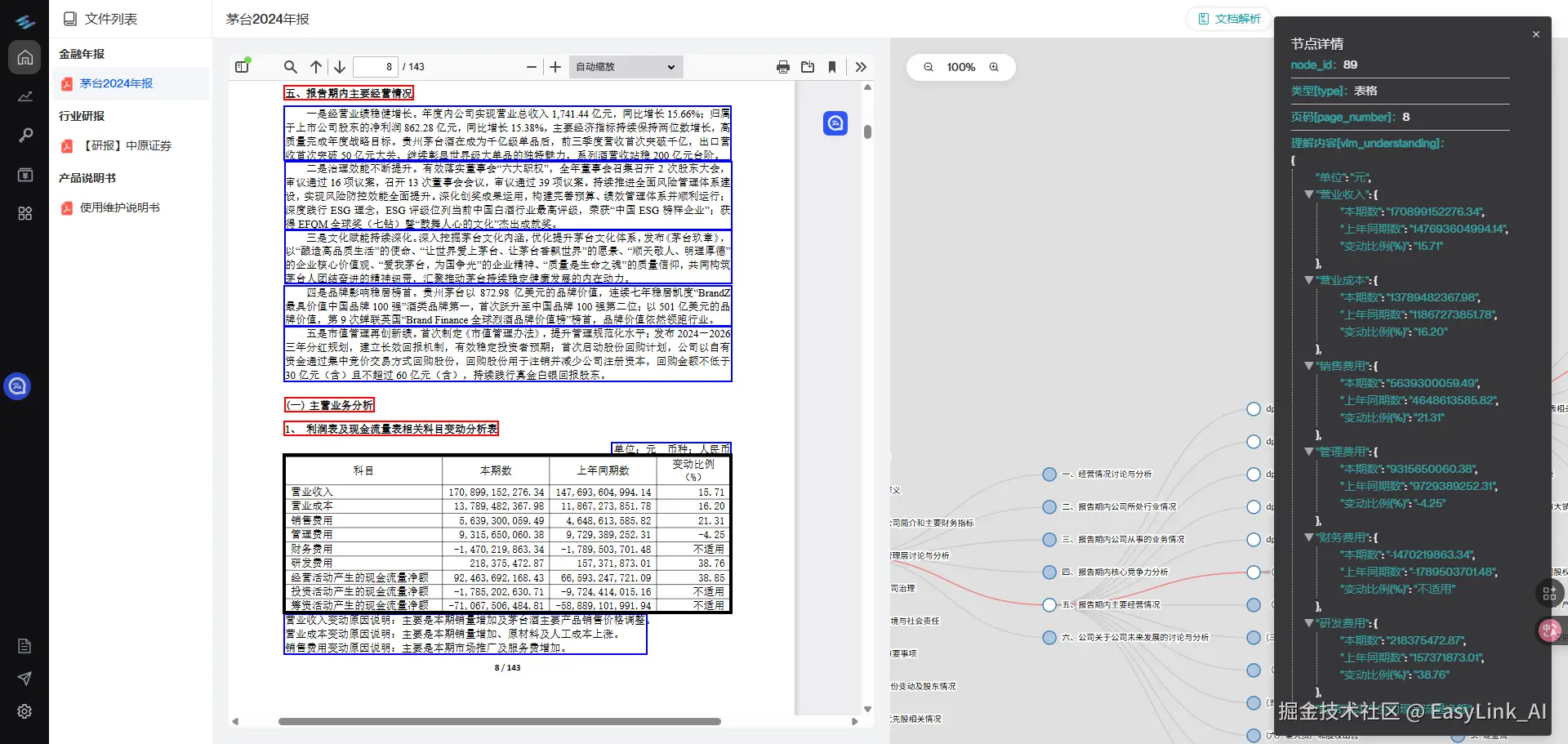Expand node circle of 六、公司关于公司未来发展的讨论与分析

click(1049, 638)
